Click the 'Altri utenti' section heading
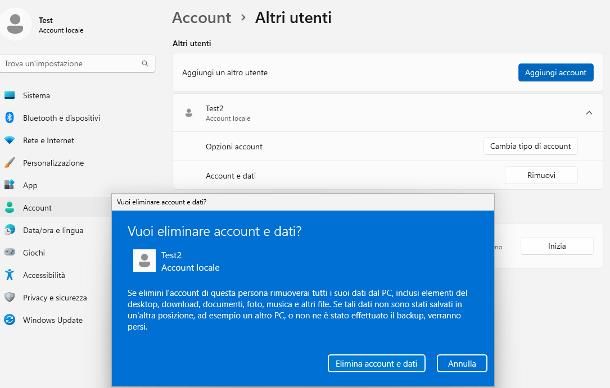This screenshot has width=610, height=388. 192,43
